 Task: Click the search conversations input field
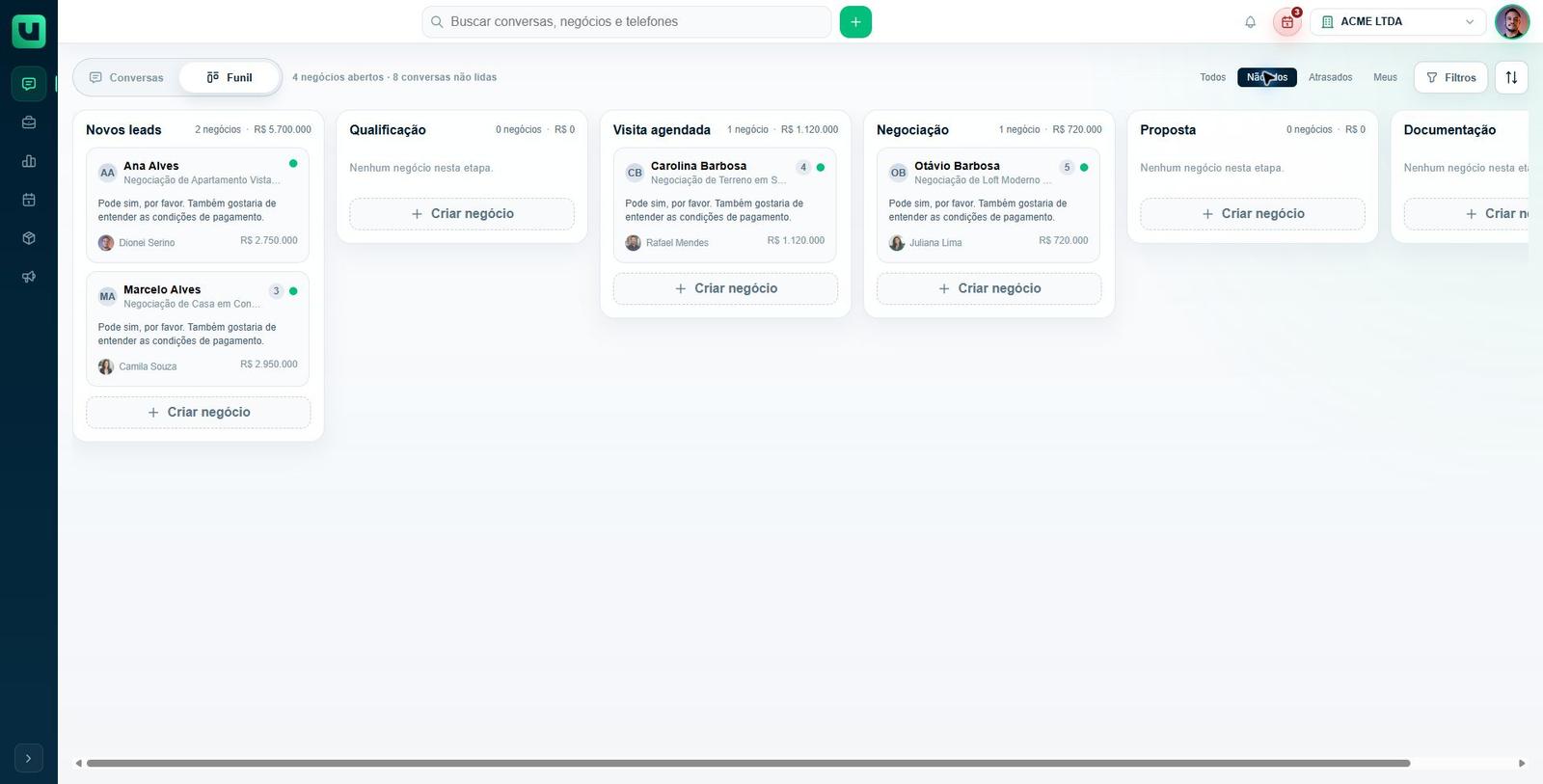[627, 21]
